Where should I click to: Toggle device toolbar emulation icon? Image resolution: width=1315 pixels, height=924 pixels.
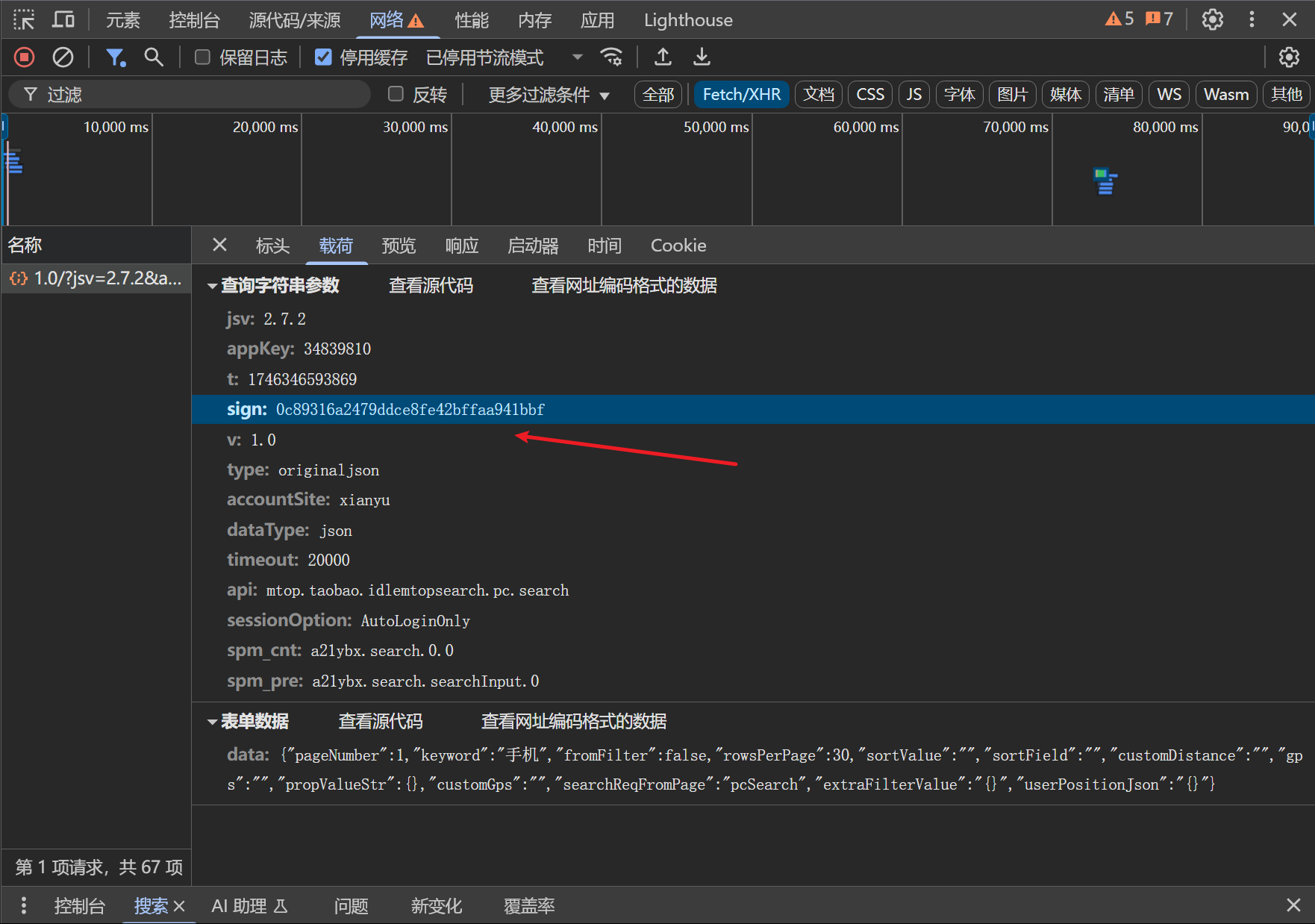pyautogui.click(x=63, y=20)
